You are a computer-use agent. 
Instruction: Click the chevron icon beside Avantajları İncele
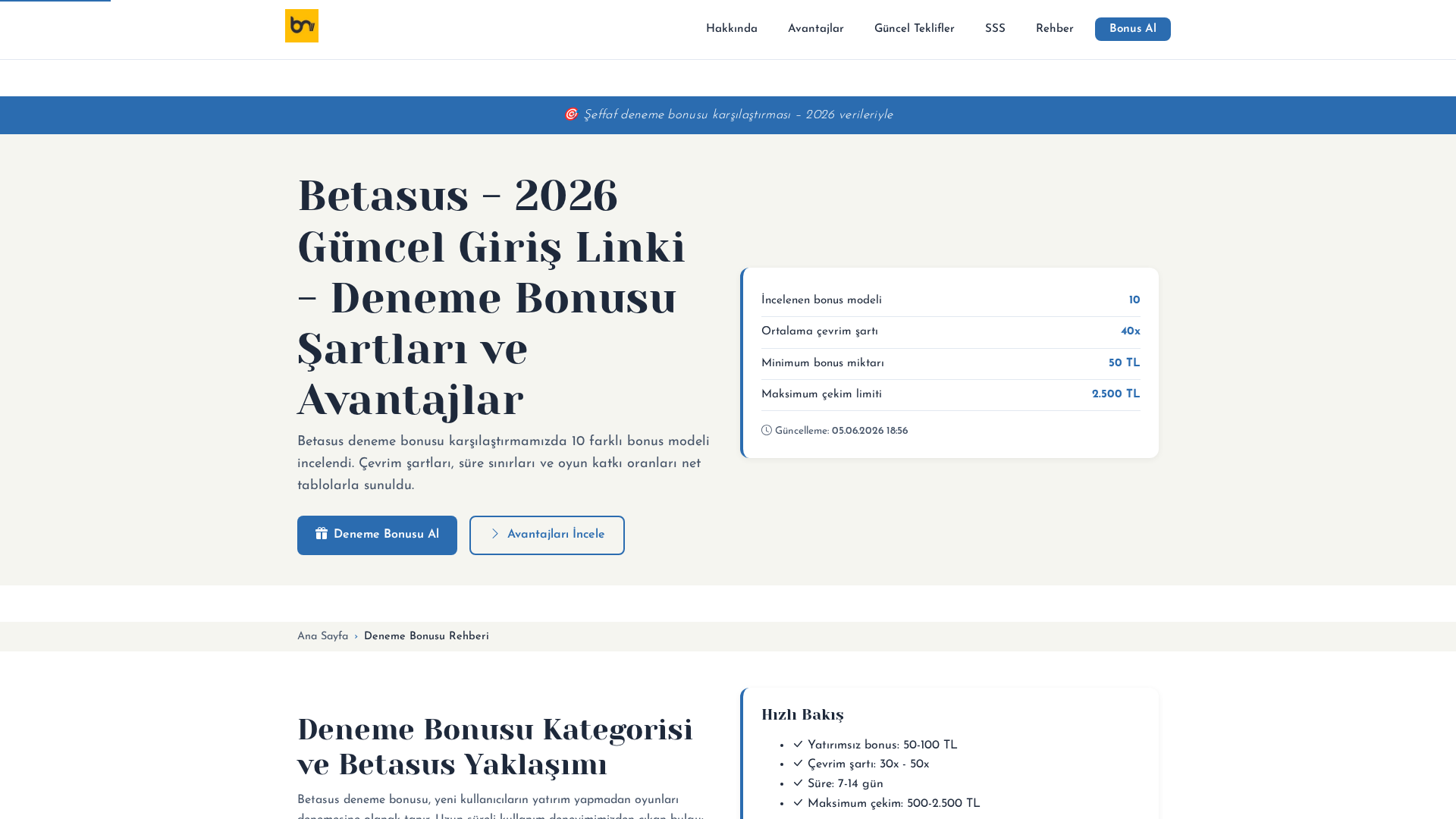coord(495,534)
